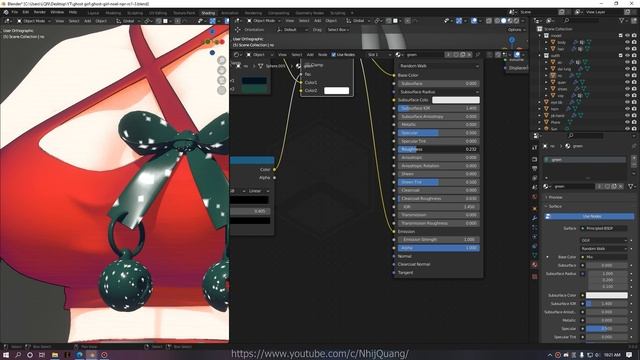Switch to the Animation workspace tab
Screen dimensions: 640x360
pos(230,13)
